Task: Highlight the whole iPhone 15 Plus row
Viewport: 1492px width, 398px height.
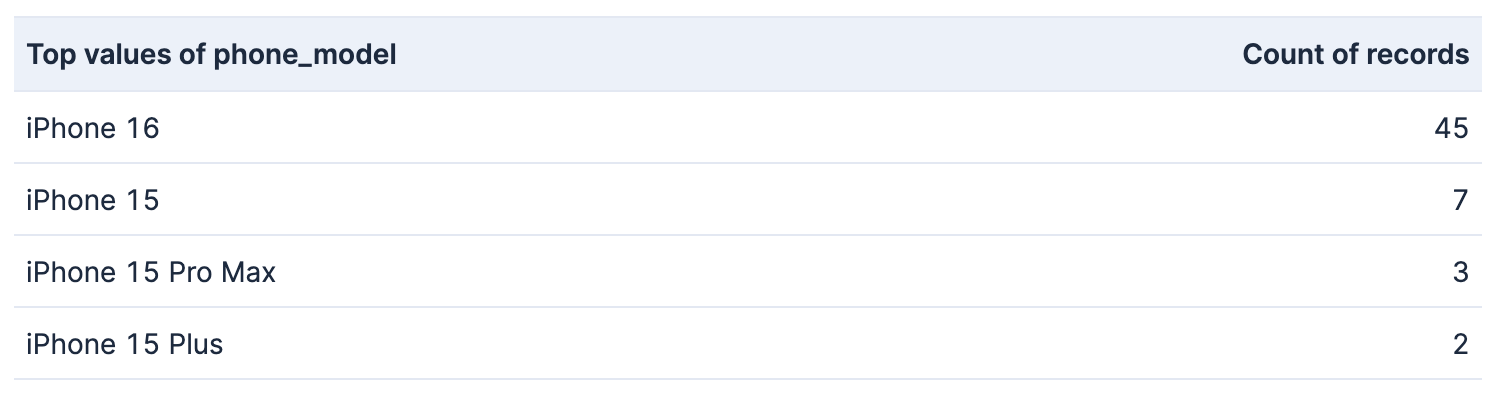Action: [748, 344]
